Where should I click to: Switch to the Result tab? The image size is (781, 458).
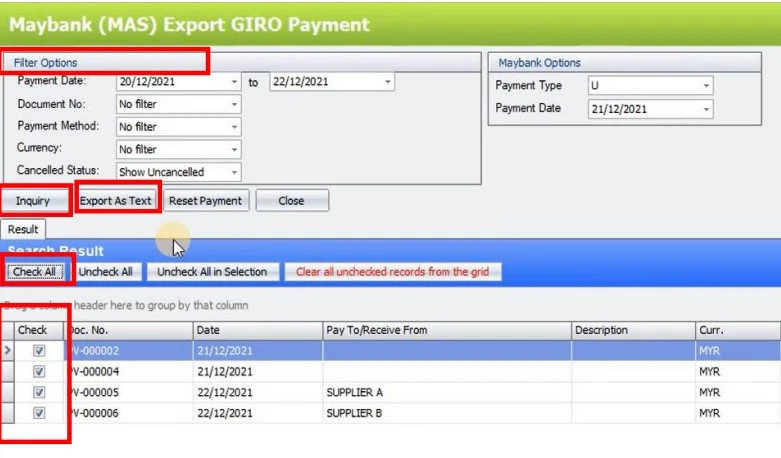coord(23,229)
